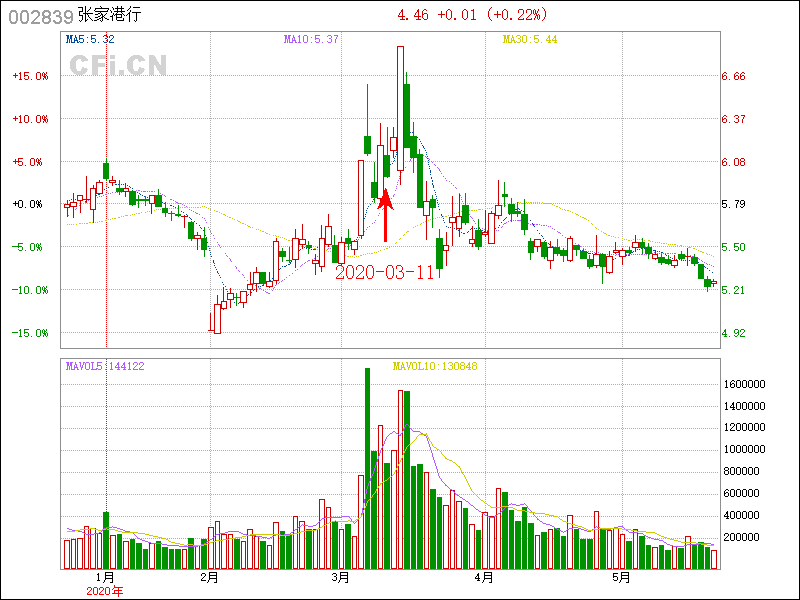This screenshot has width=800, height=600.
Task: Click the stock code 002839
Action: pos(38,16)
